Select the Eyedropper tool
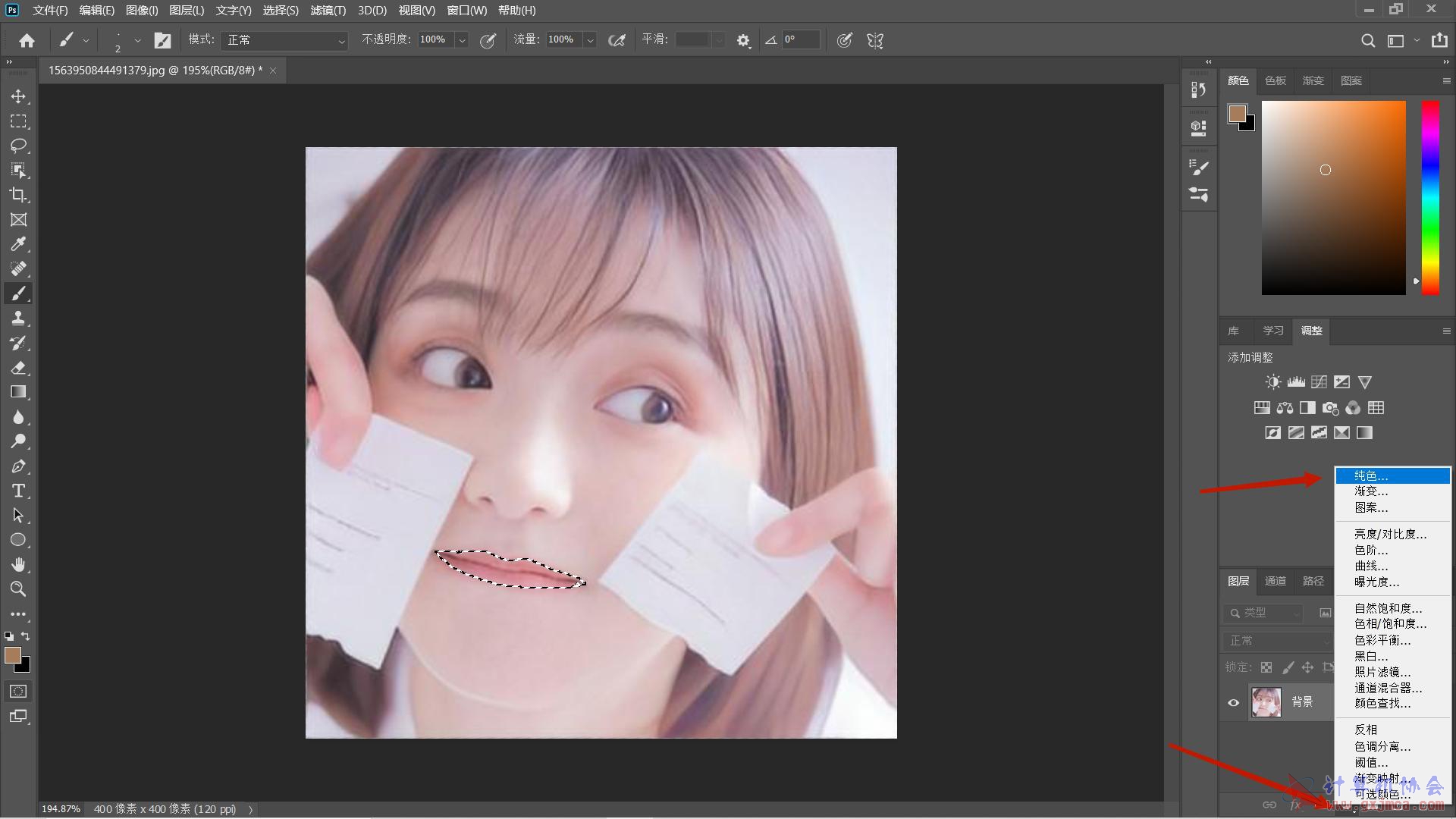 (18, 244)
